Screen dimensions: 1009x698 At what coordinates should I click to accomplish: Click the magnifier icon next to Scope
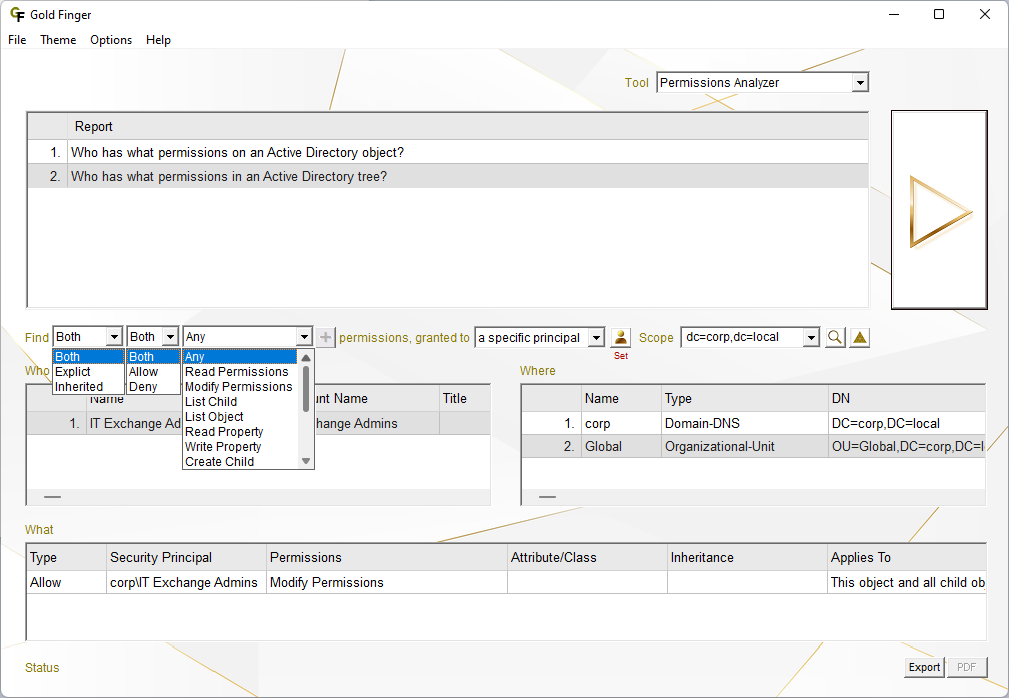[835, 338]
